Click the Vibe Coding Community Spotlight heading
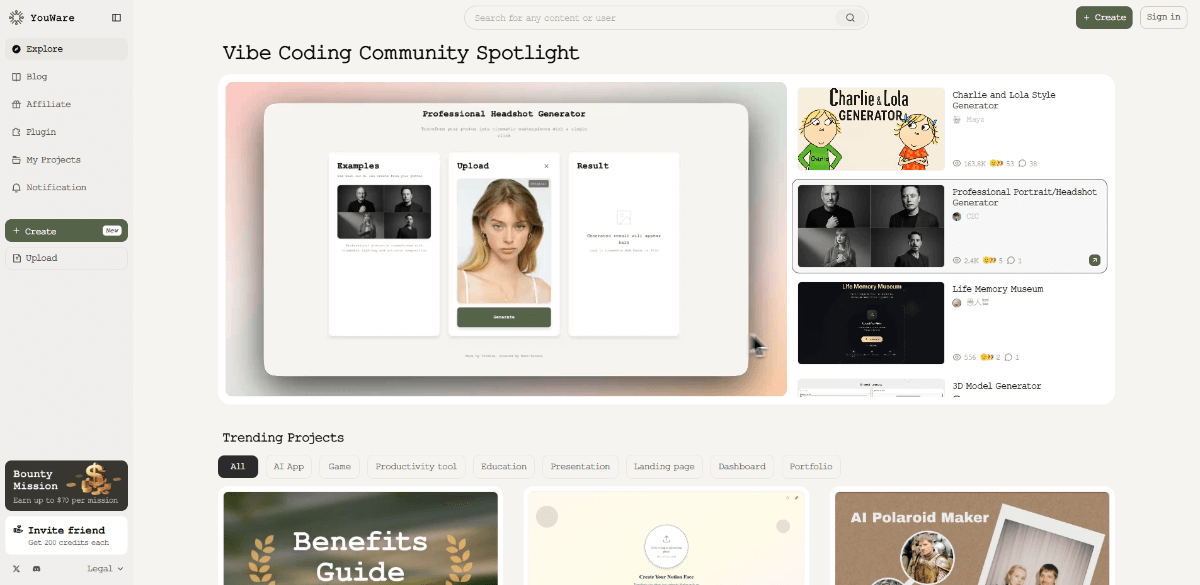This screenshot has width=1200, height=585. pyautogui.click(x=401, y=53)
